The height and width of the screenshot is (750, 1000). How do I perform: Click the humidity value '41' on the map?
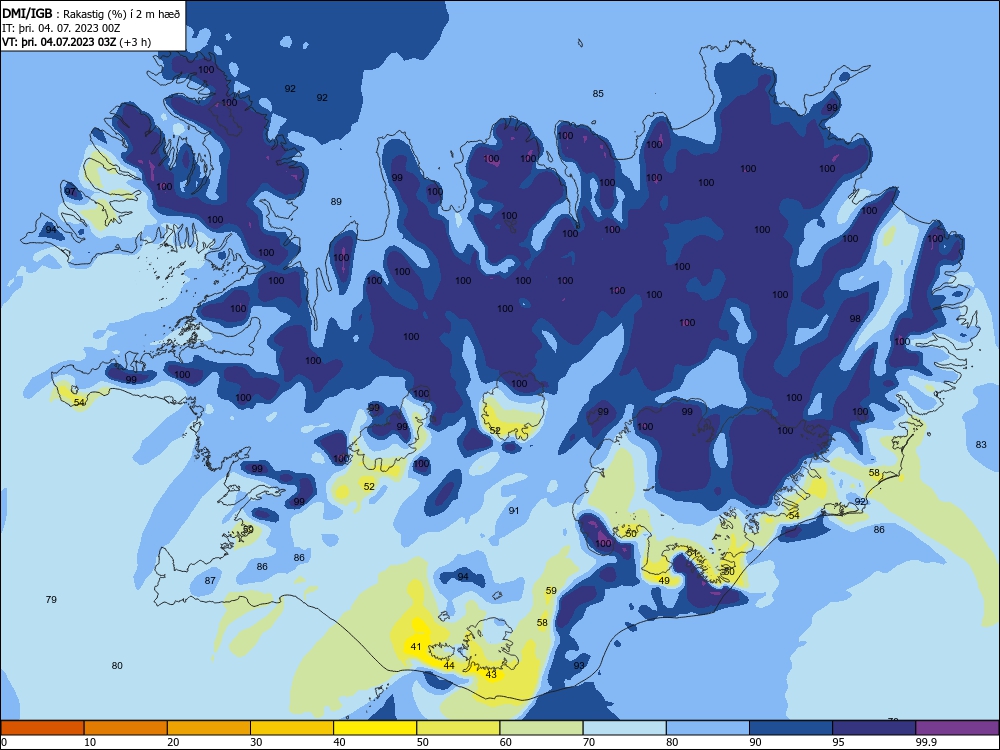pos(416,647)
